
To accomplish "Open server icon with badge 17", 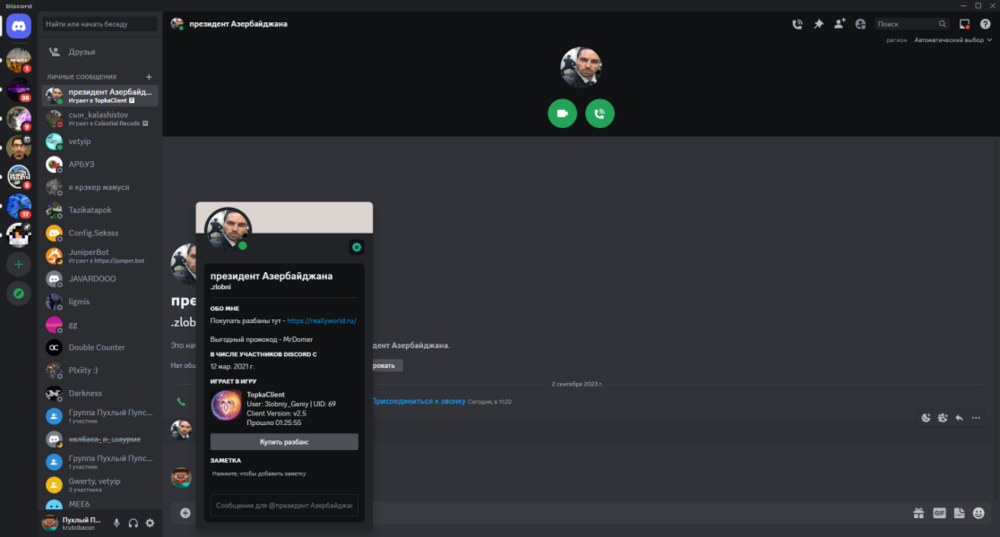I will point(18,206).
